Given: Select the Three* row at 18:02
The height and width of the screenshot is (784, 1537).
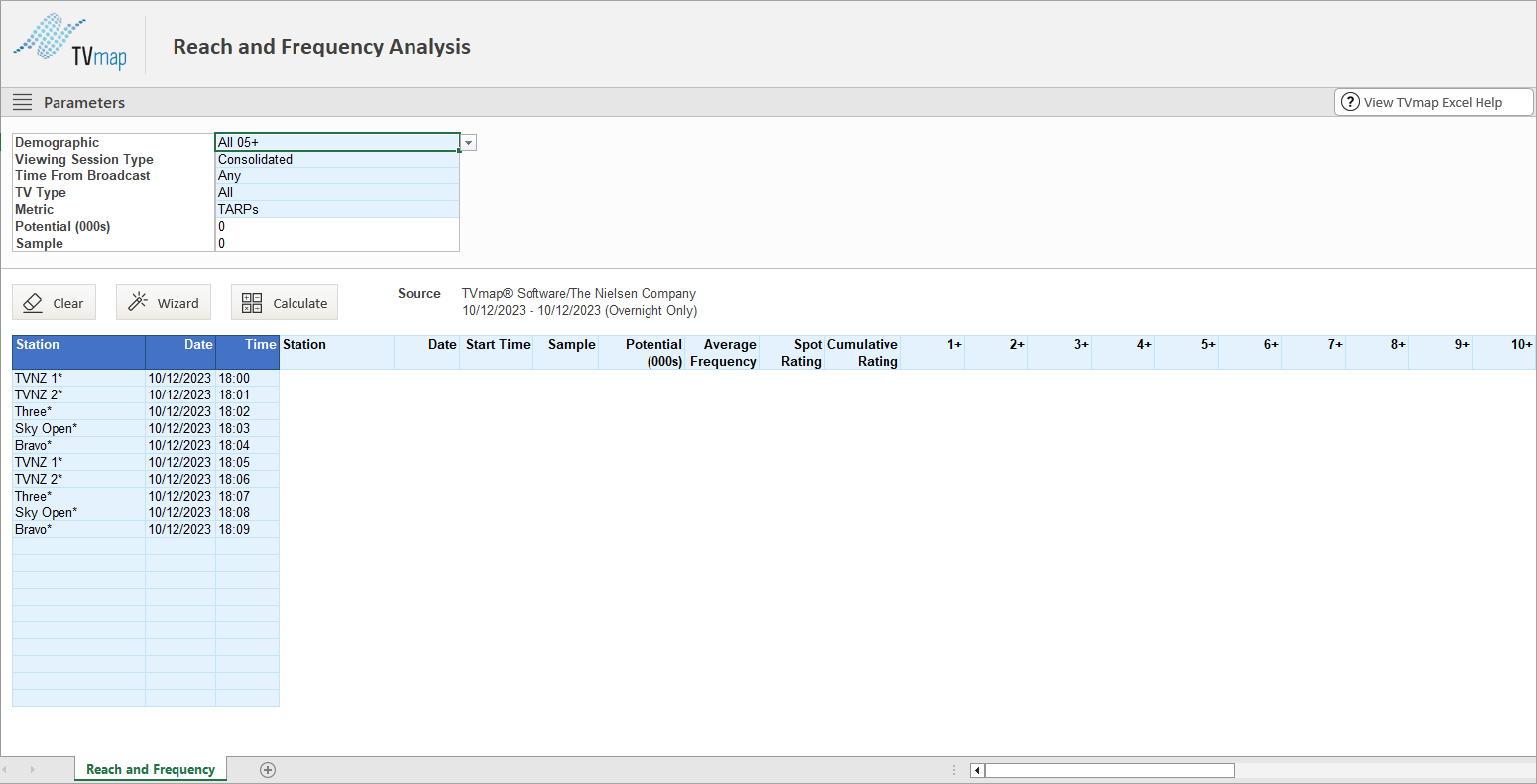Looking at the screenshot, I should 146,411.
